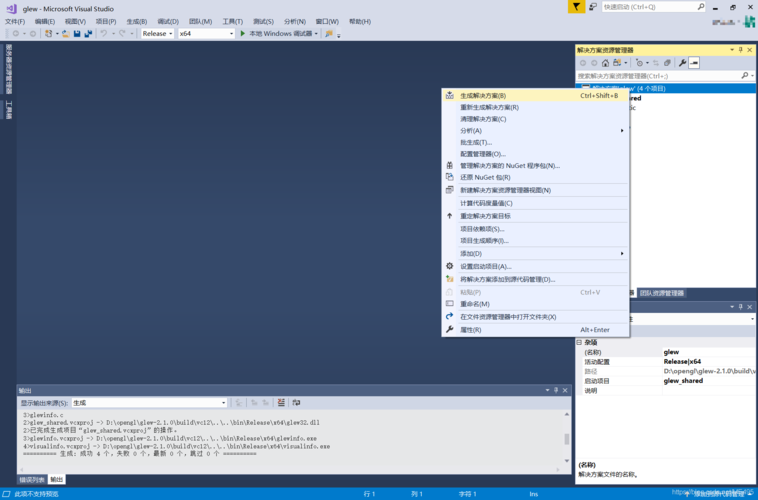Screen dimensions: 758x500
Task: Click build solution icon beside 生成解决方案
Action: tap(450, 95)
